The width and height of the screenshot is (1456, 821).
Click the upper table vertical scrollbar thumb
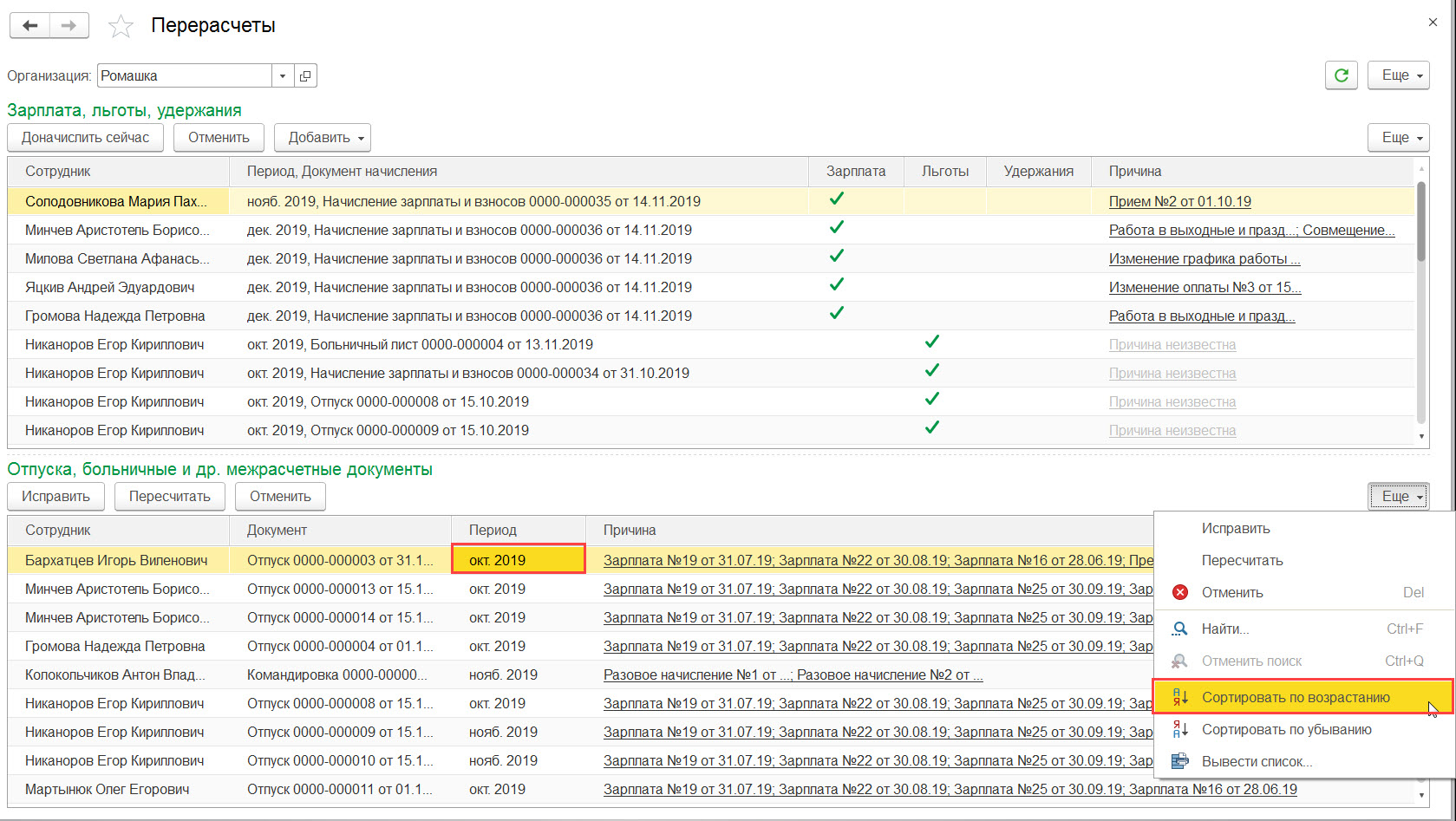coord(1420,221)
